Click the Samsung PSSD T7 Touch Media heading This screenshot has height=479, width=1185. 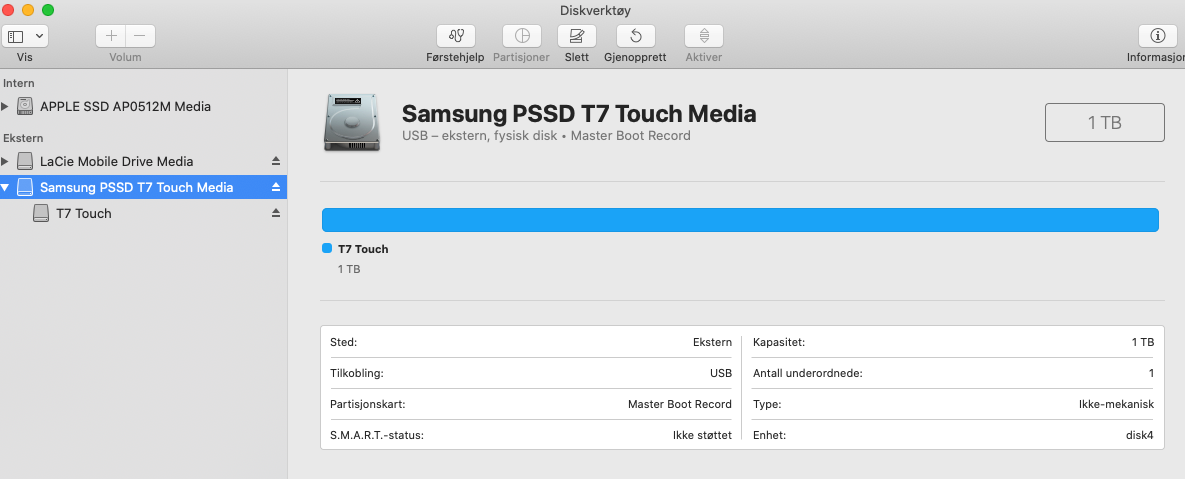pos(579,114)
